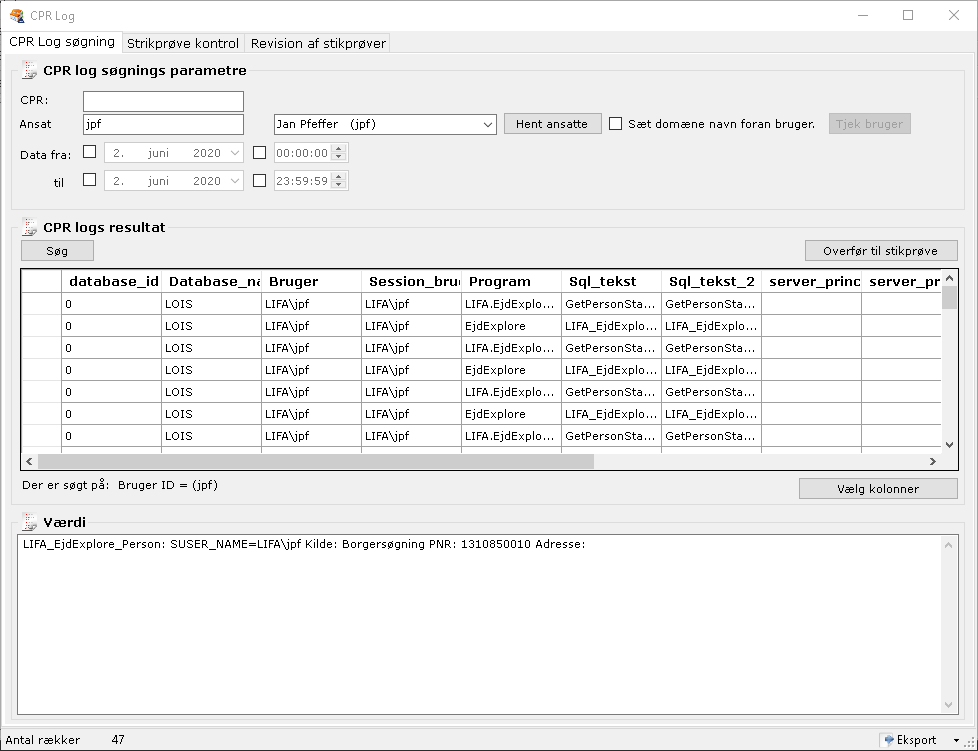Increment the 23:59:59 time spinner up
978x751 pixels.
coord(340,177)
